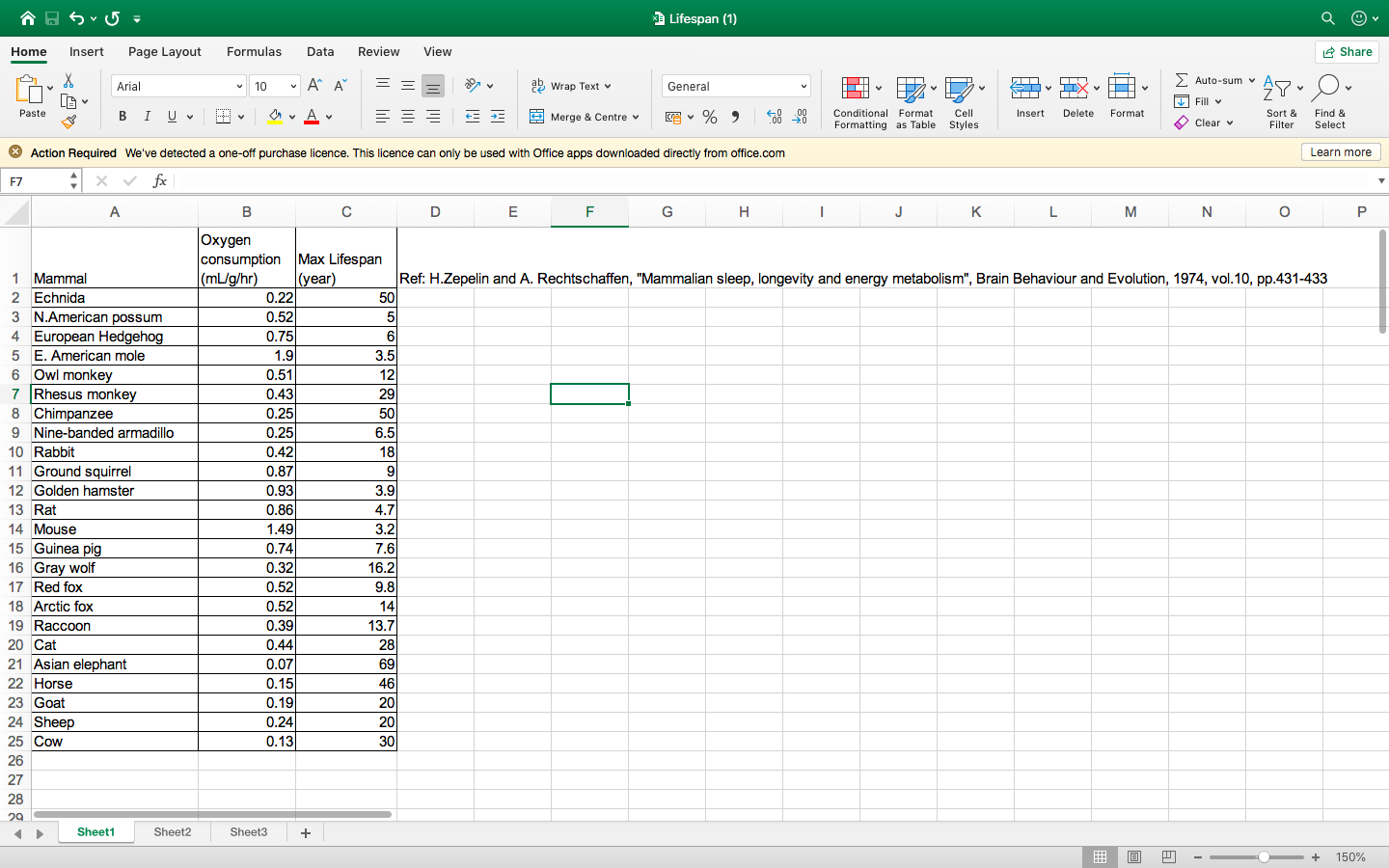This screenshot has height=868, width=1389.
Task: Set bottom vertical alignment
Action: (433, 86)
